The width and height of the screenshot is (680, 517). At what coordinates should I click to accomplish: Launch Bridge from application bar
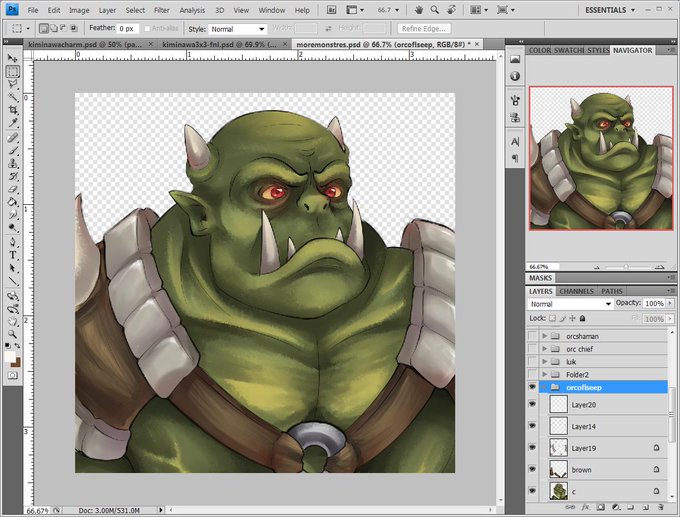click(x=331, y=10)
